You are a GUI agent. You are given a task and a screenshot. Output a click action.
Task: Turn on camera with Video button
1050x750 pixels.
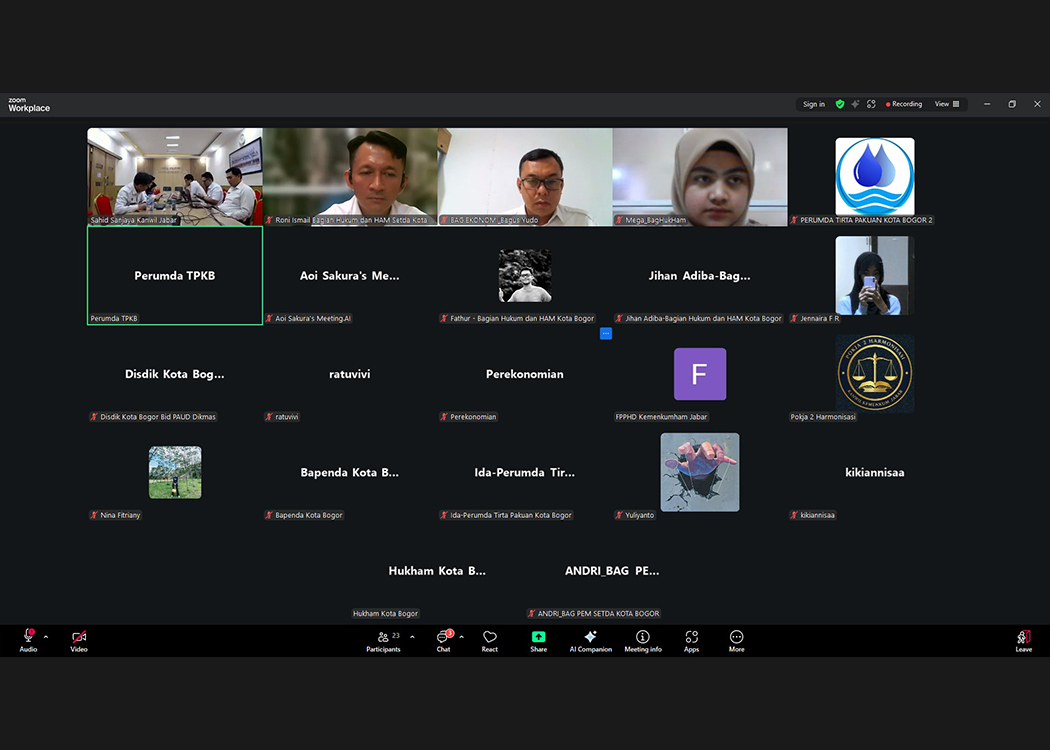(x=79, y=640)
